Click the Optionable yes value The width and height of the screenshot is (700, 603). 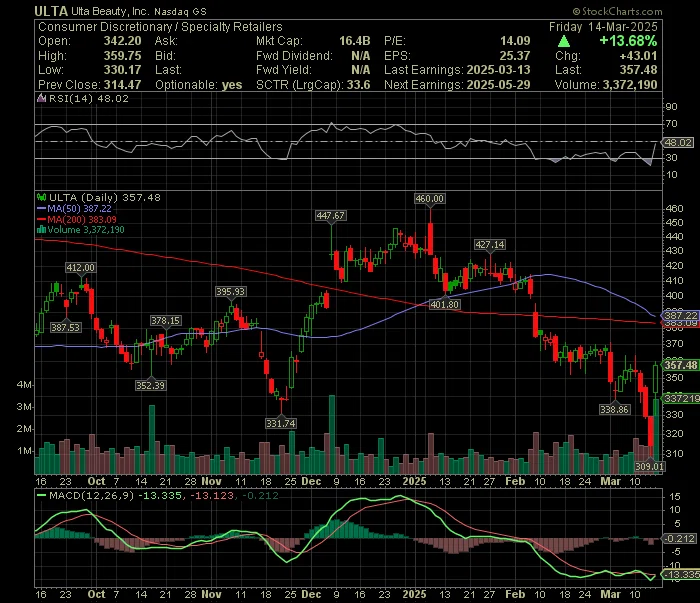(232, 85)
